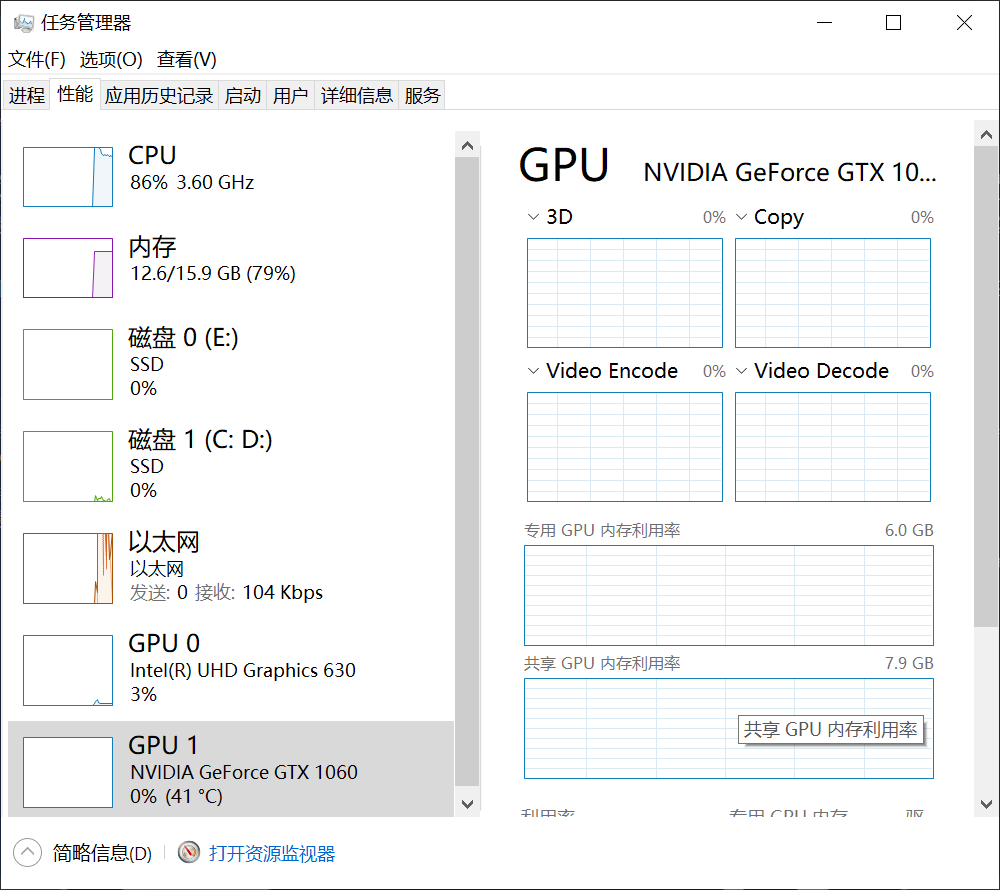The height and width of the screenshot is (890, 1000).
Task: Select the CPU usage thumbnail graph
Action: [x=68, y=177]
